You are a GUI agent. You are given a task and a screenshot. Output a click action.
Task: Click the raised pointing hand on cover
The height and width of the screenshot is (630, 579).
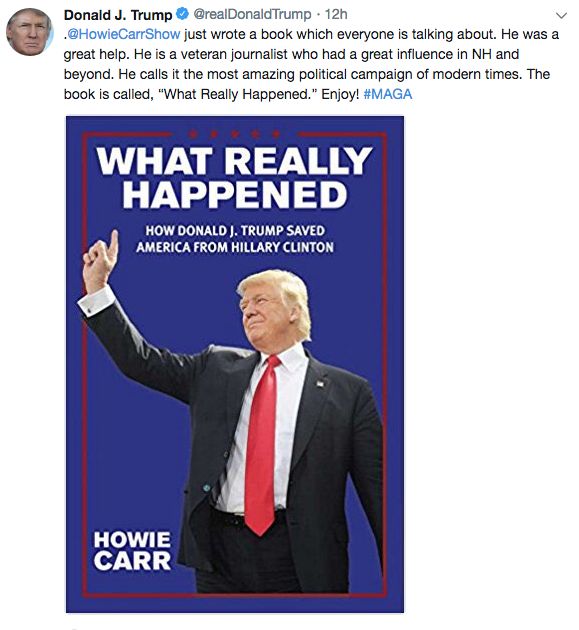(100, 262)
